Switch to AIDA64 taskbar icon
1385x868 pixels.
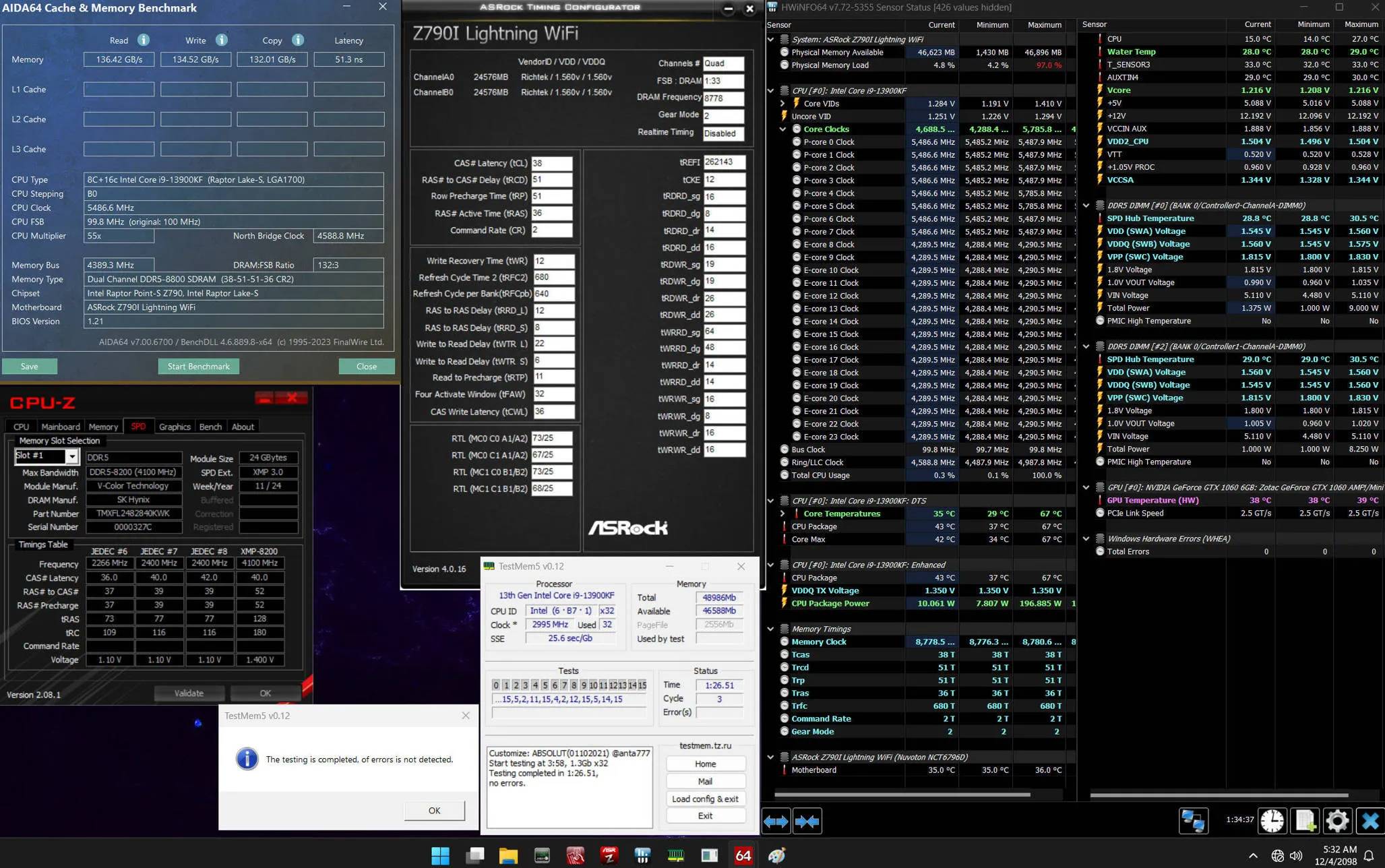pyautogui.click(x=743, y=855)
